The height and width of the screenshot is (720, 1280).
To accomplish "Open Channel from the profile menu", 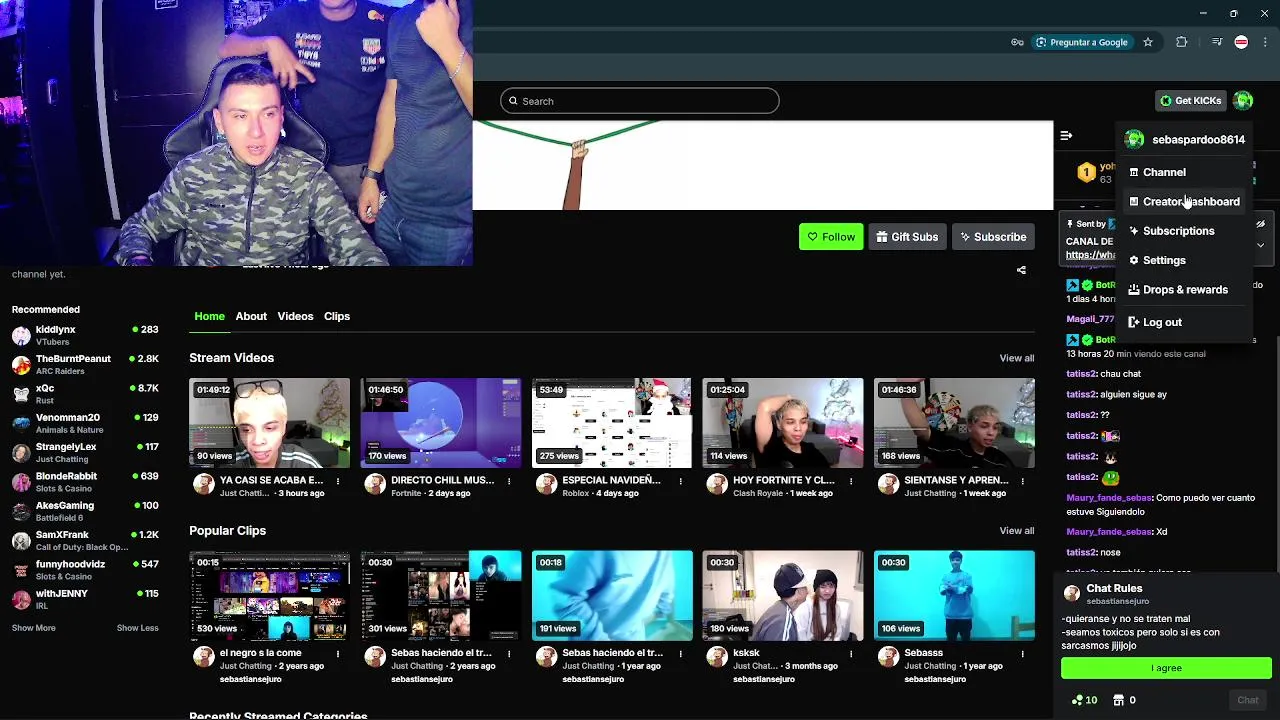I will [1184, 172].
